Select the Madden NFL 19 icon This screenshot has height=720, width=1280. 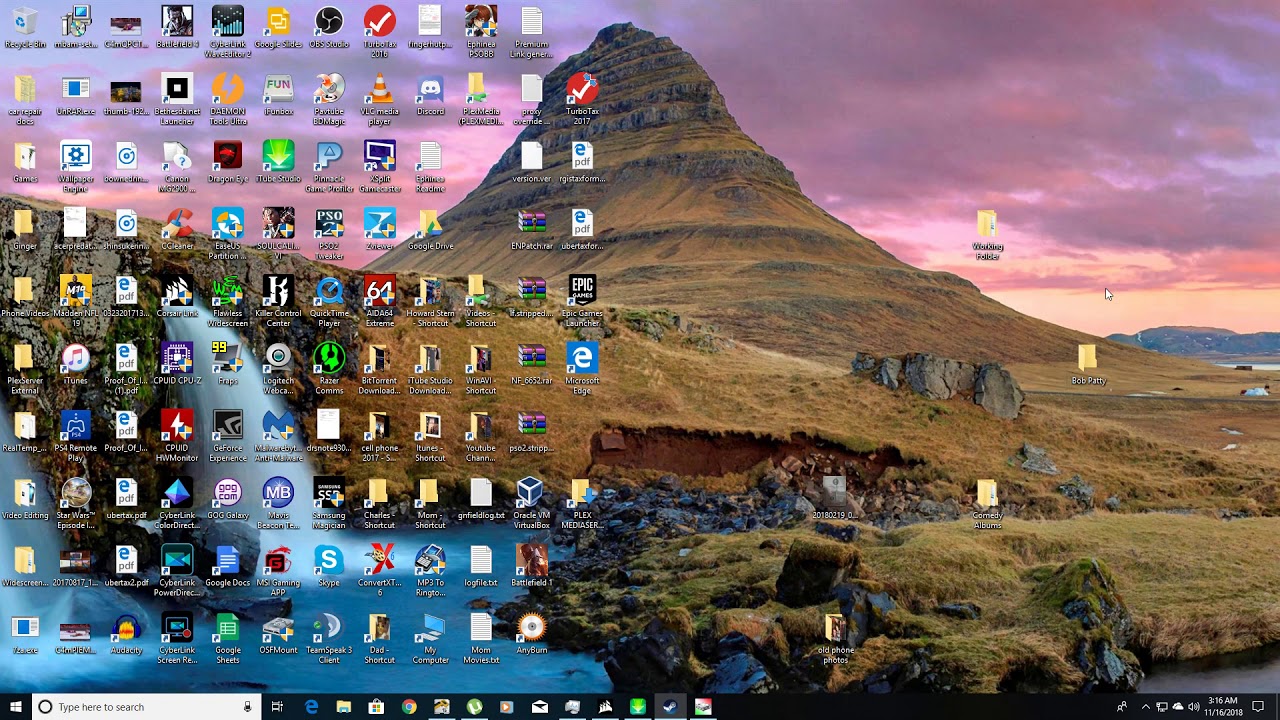click(75, 301)
